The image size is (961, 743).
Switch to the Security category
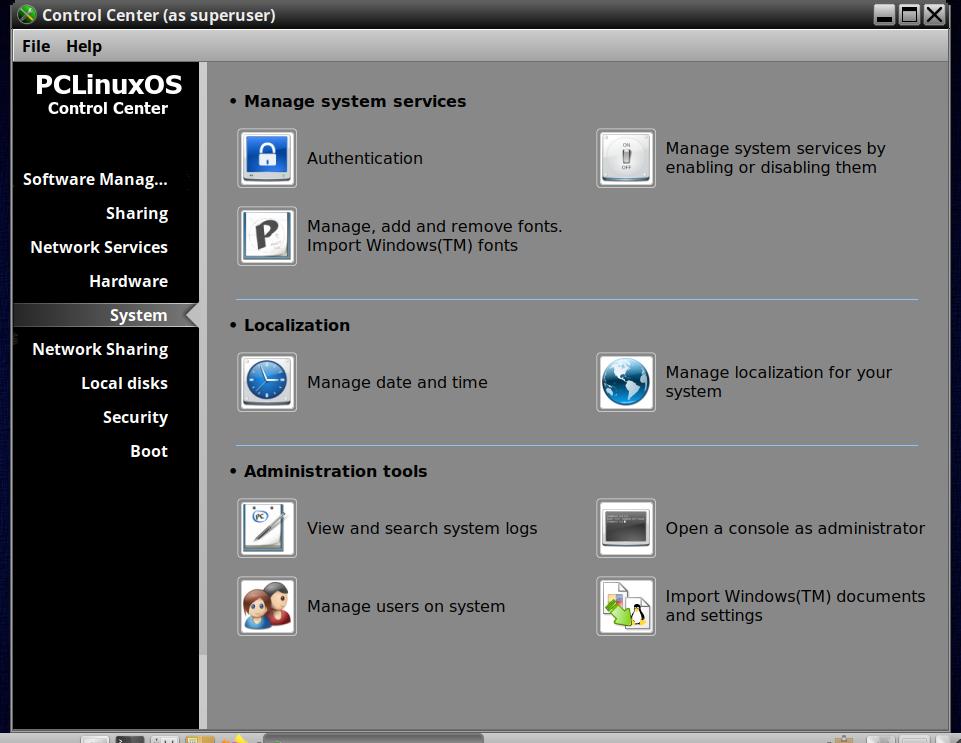click(x=135, y=417)
